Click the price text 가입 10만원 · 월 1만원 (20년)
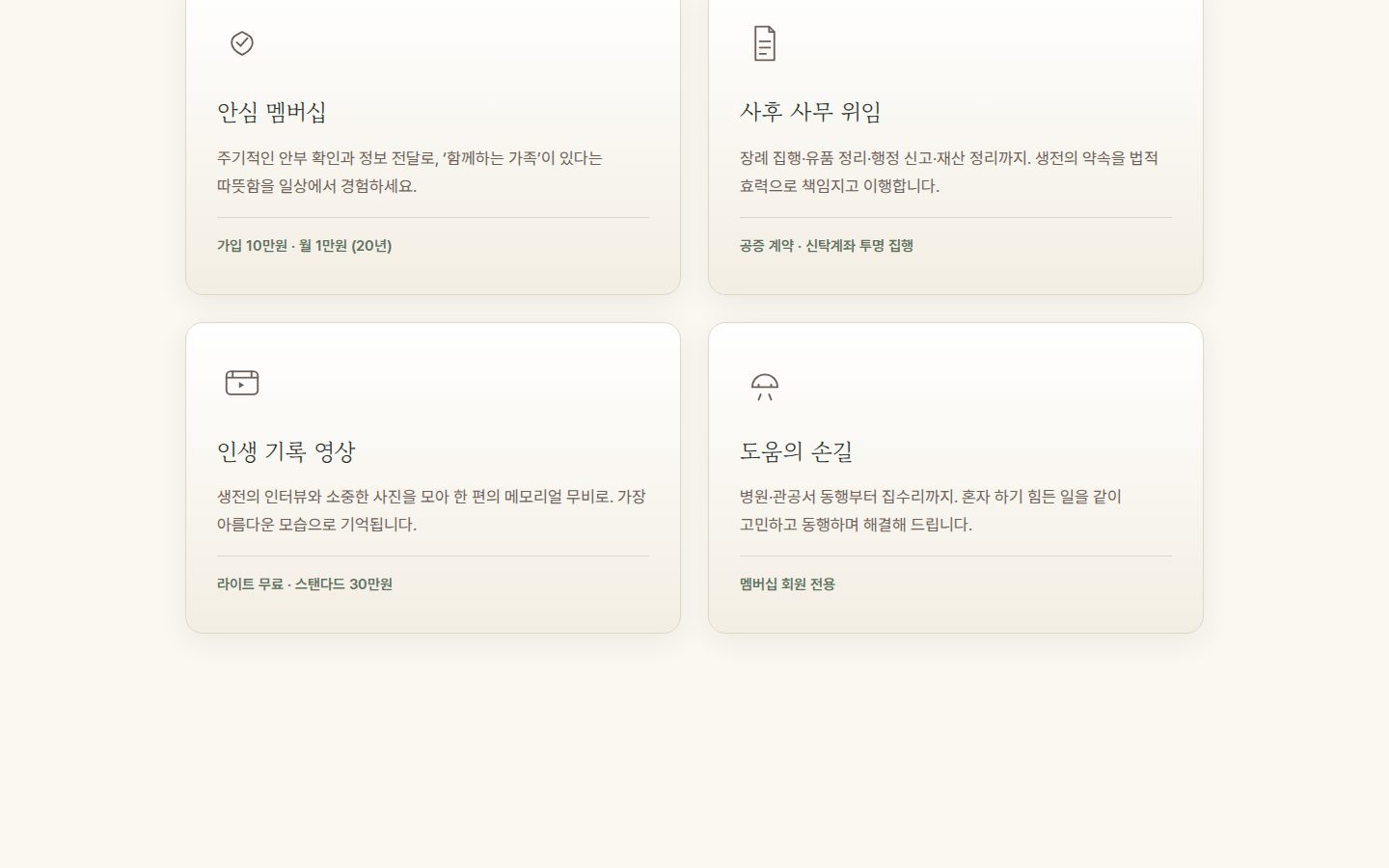The width and height of the screenshot is (1389, 868). pyautogui.click(x=304, y=246)
